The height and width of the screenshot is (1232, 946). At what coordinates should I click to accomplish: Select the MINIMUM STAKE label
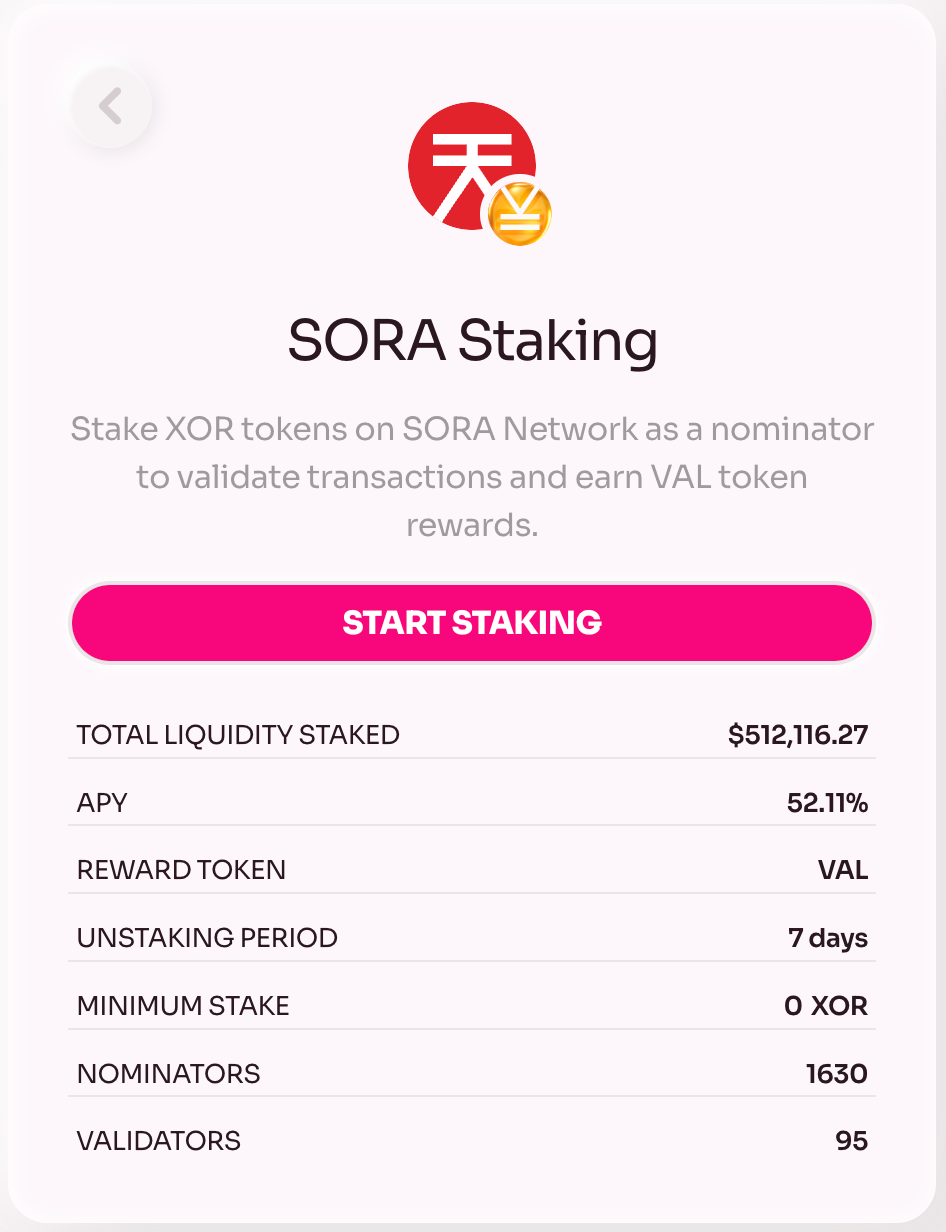(x=183, y=1006)
